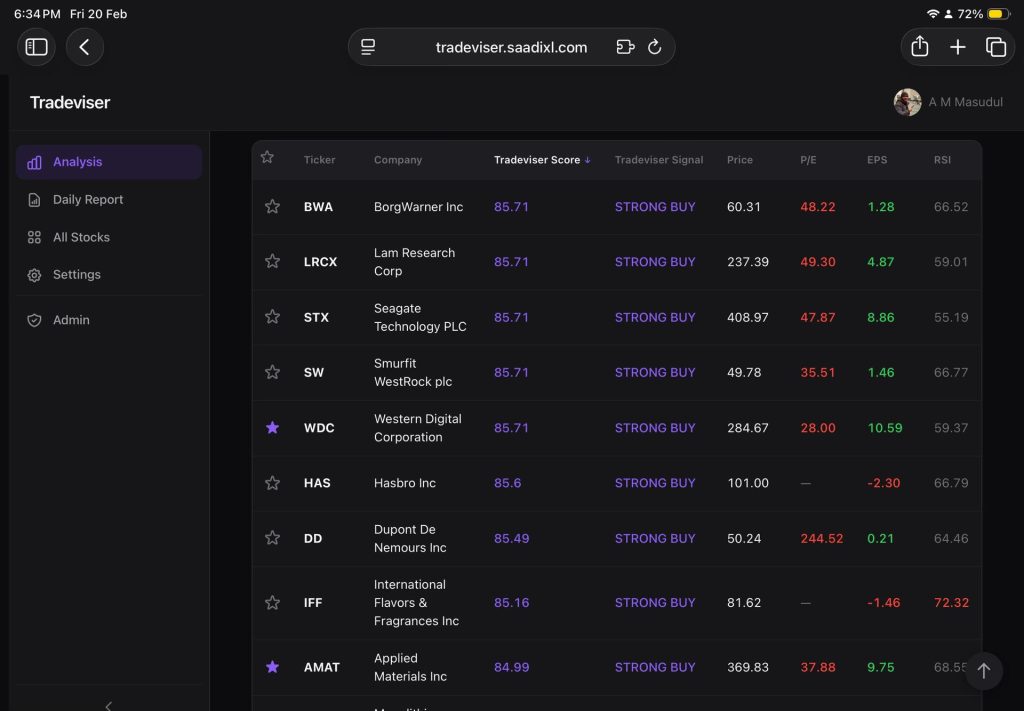Click the tradeviser.saadixl.com address field
Viewport: 1024px width, 711px height.
(511, 47)
